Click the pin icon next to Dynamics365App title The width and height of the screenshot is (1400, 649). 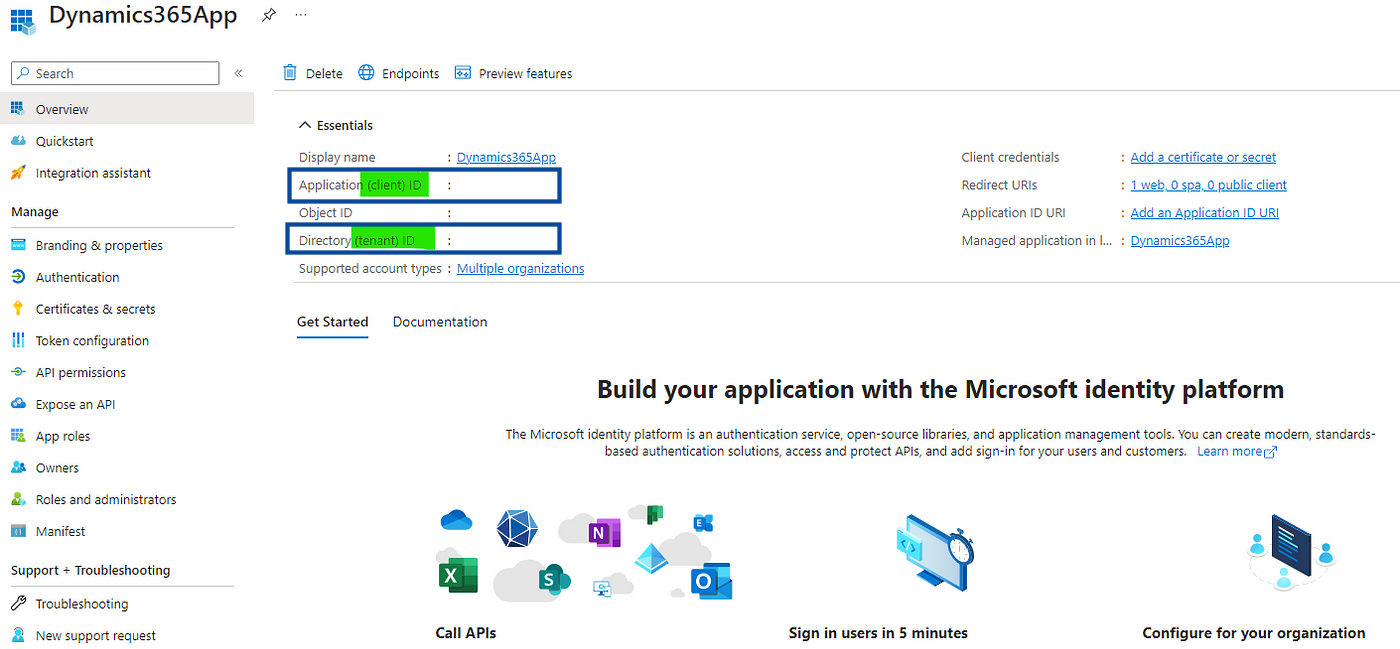pyautogui.click(x=268, y=15)
